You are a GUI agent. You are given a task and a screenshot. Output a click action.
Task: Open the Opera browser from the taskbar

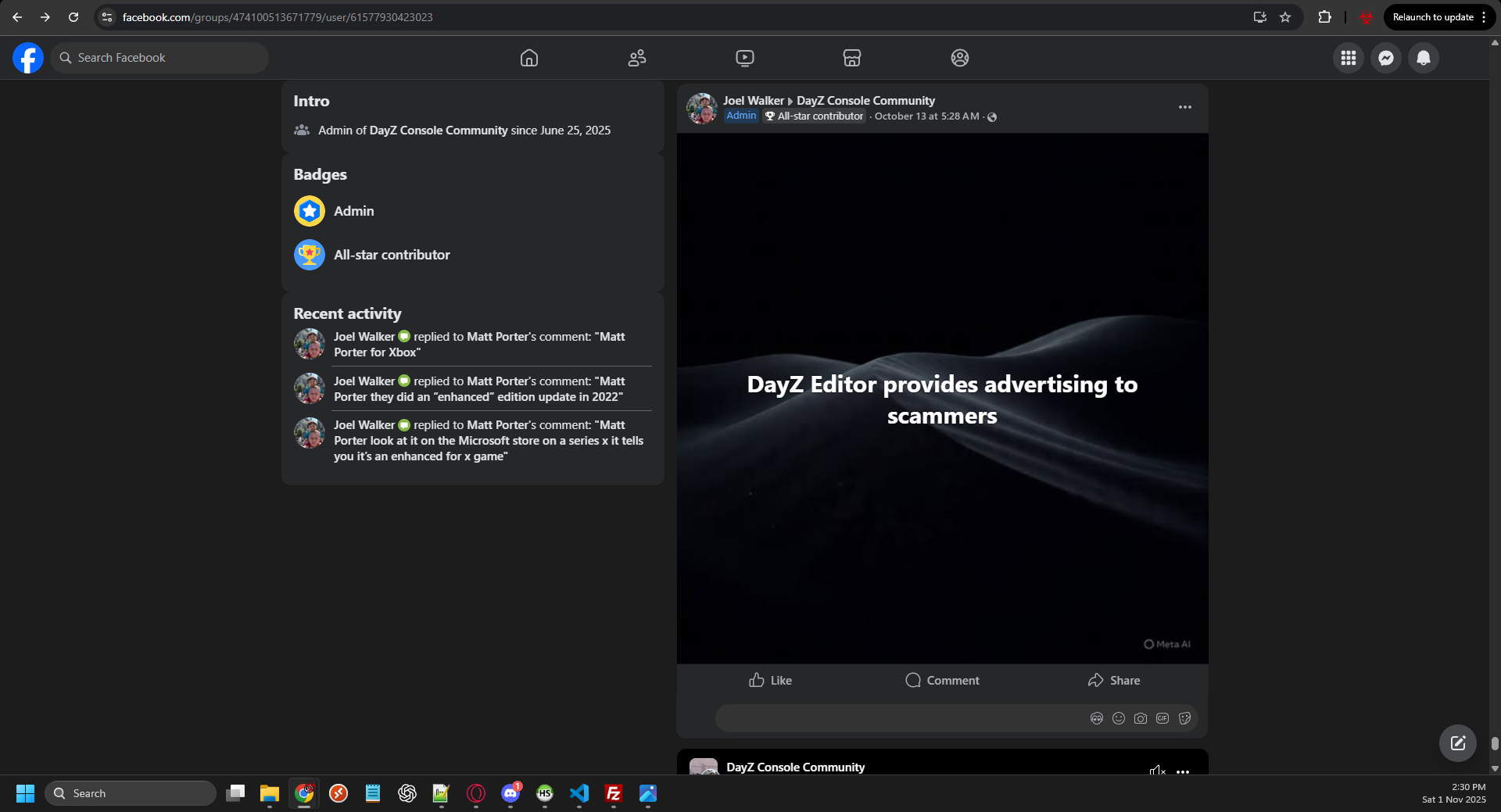point(476,793)
